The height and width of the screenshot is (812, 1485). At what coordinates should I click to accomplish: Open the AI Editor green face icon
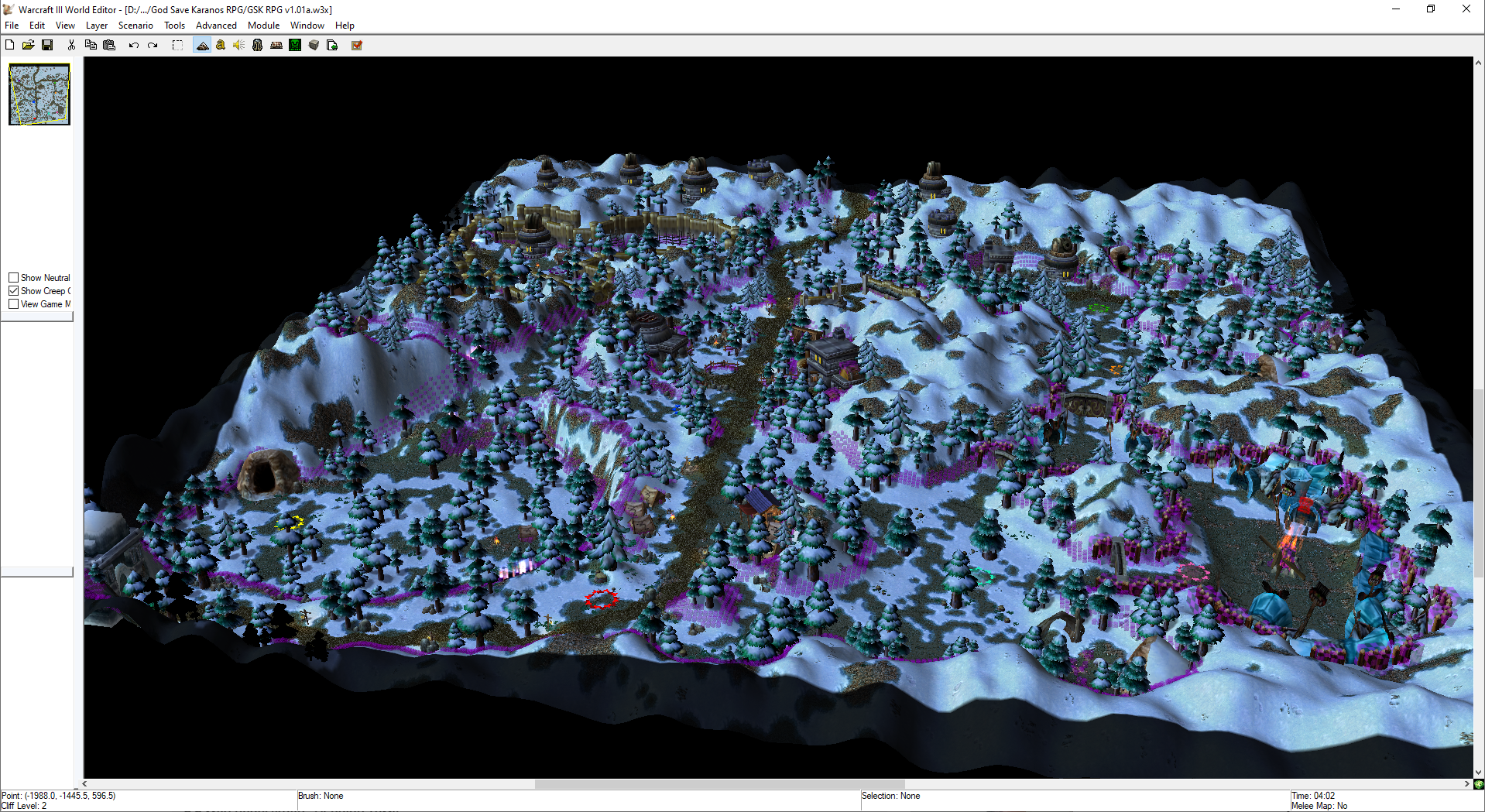pyautogui.click(x=295, y=45)
